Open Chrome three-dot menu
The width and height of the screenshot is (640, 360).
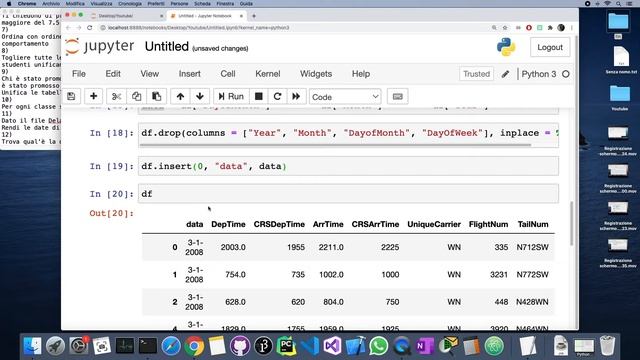tap(572, 28)
